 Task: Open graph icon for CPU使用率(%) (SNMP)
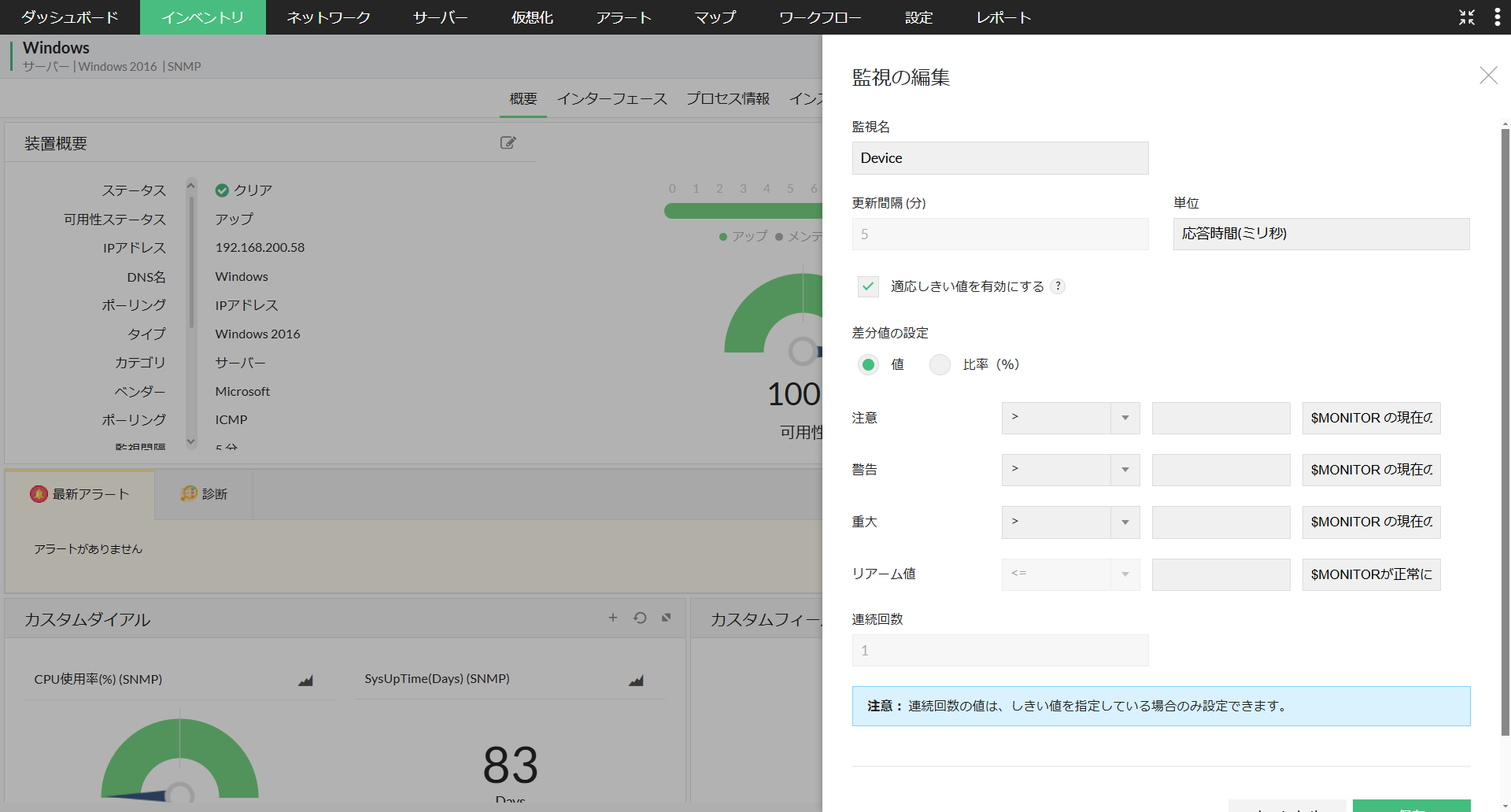point(305,681)
